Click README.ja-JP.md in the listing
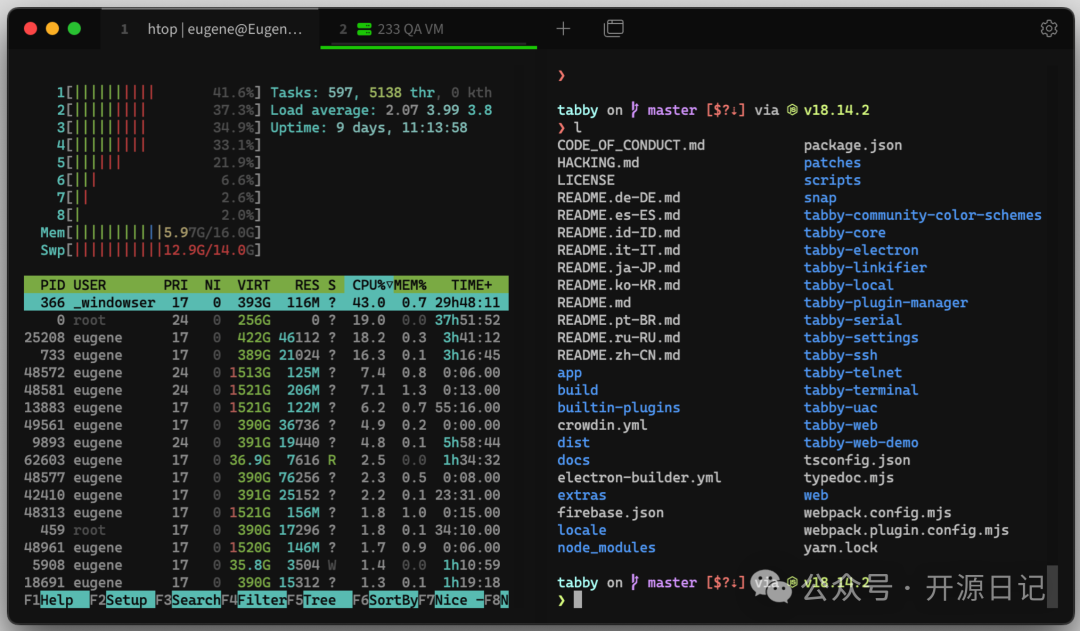The image size is (1080, 631). [619, 268]
